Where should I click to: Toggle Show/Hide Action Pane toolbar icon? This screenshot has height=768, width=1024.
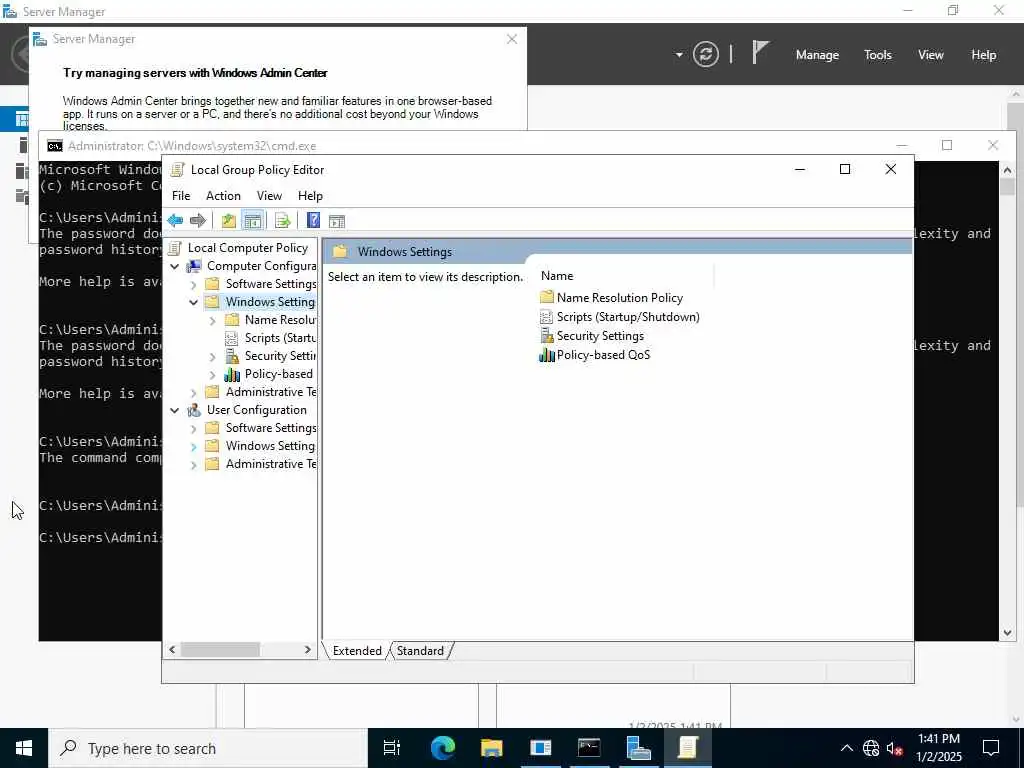337,221
